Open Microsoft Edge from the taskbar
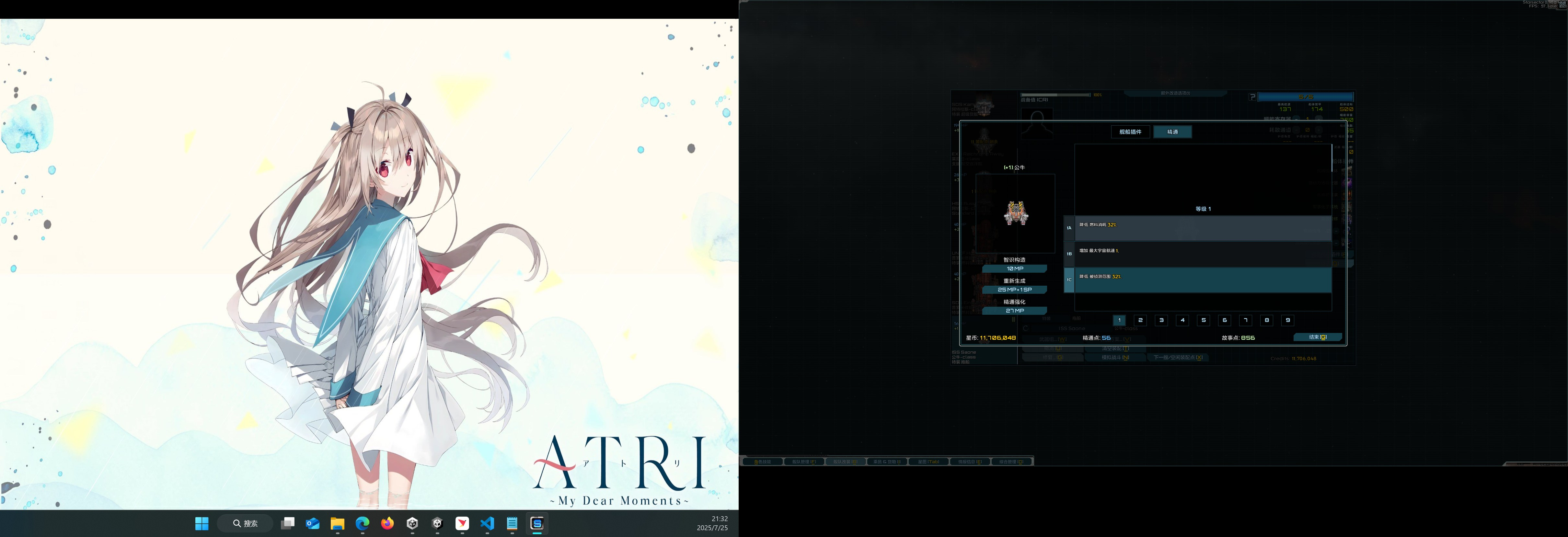This screenshot has height=537, width=1568. (362, 523)
